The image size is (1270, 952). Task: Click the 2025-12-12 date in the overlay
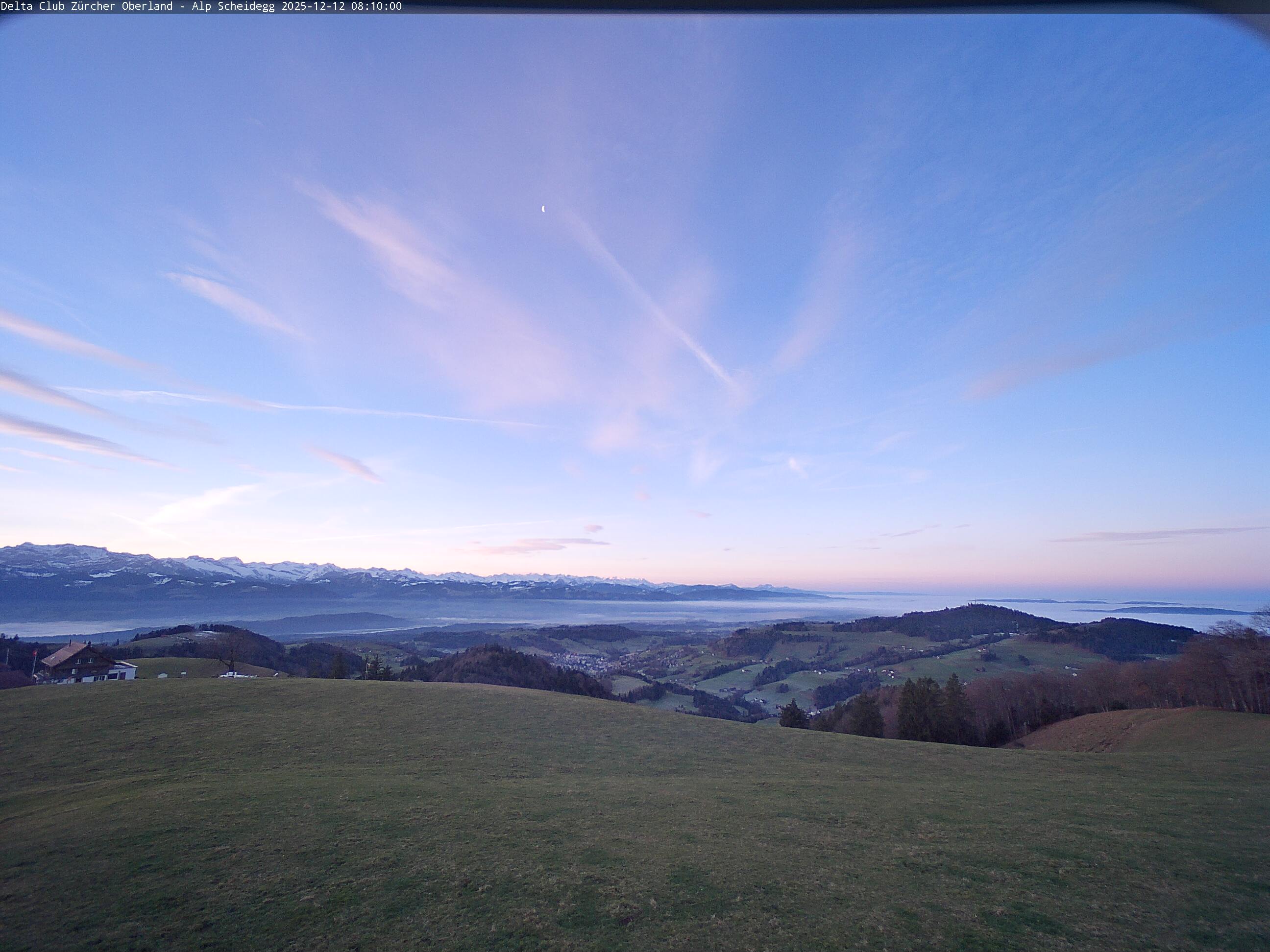314,6
